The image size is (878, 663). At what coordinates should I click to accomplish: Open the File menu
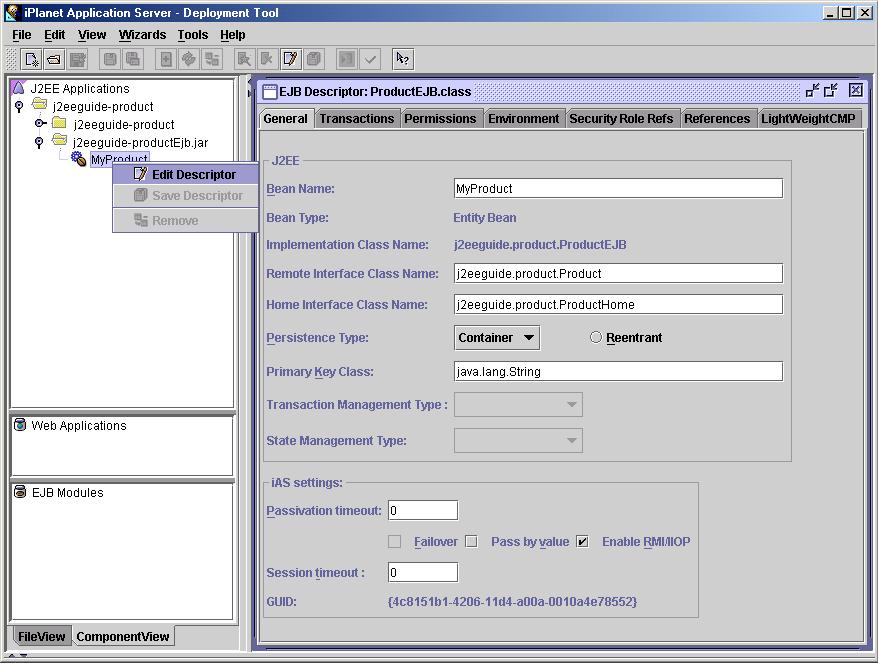pyautogui.click(x=22, y=35)
